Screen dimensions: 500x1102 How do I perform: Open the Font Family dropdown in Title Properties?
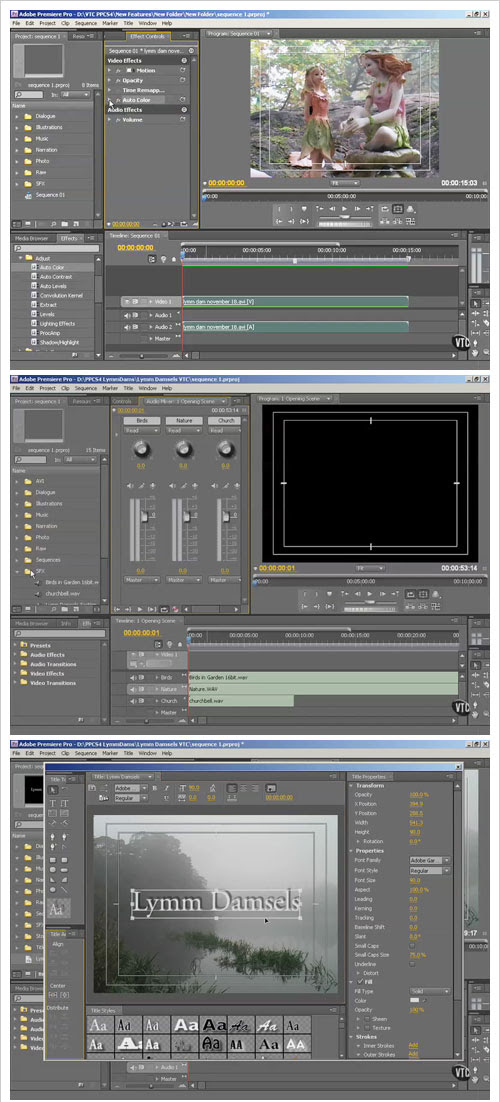click(x=430, y=860)
